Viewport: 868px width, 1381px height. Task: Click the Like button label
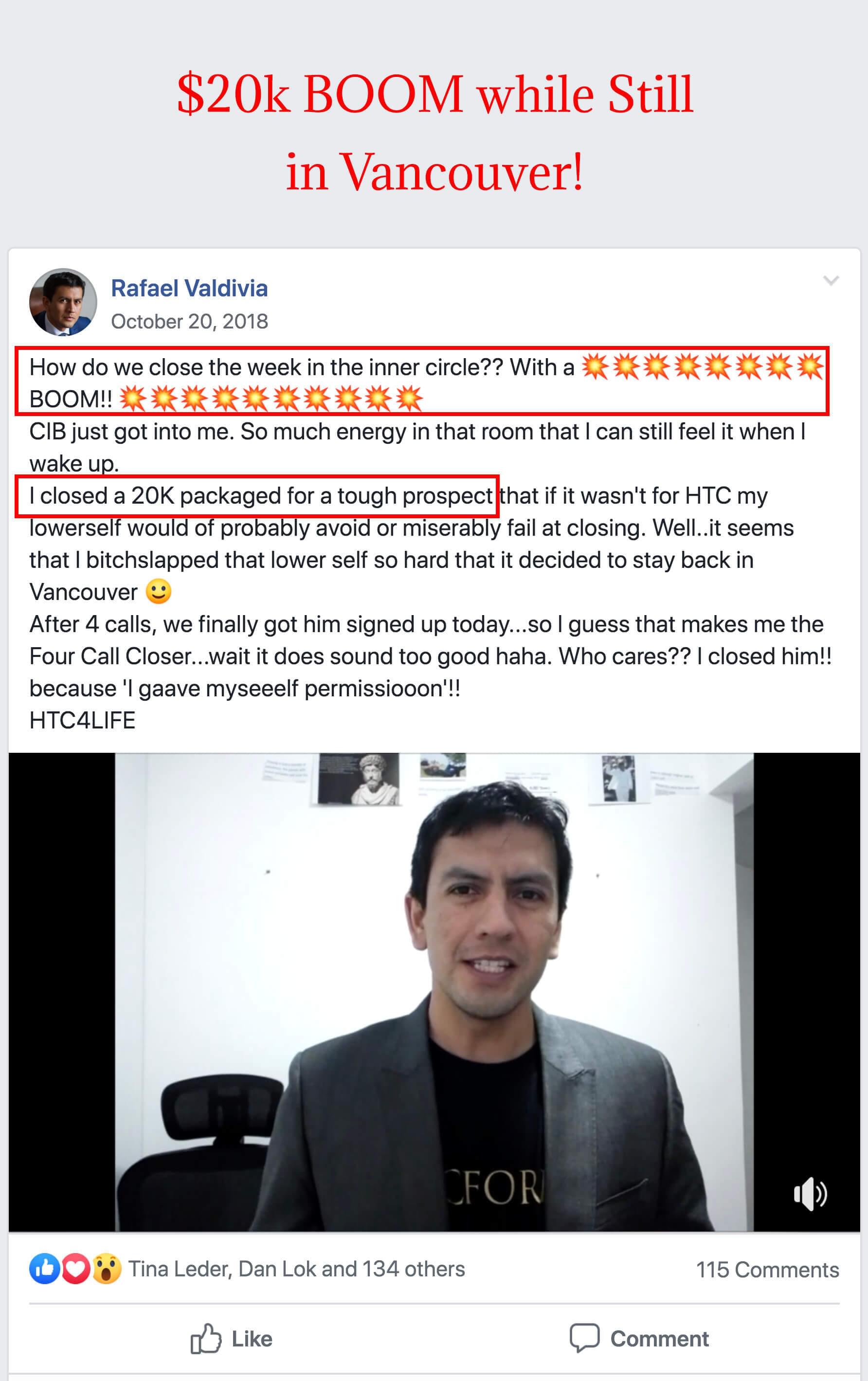252,1339
